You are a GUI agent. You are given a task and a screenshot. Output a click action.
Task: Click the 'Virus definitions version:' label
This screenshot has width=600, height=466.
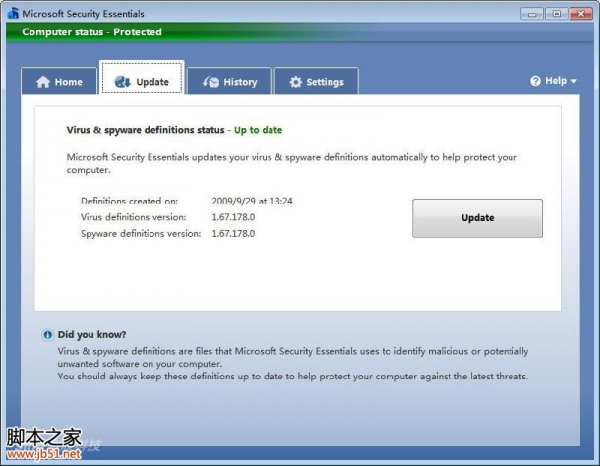134,217
